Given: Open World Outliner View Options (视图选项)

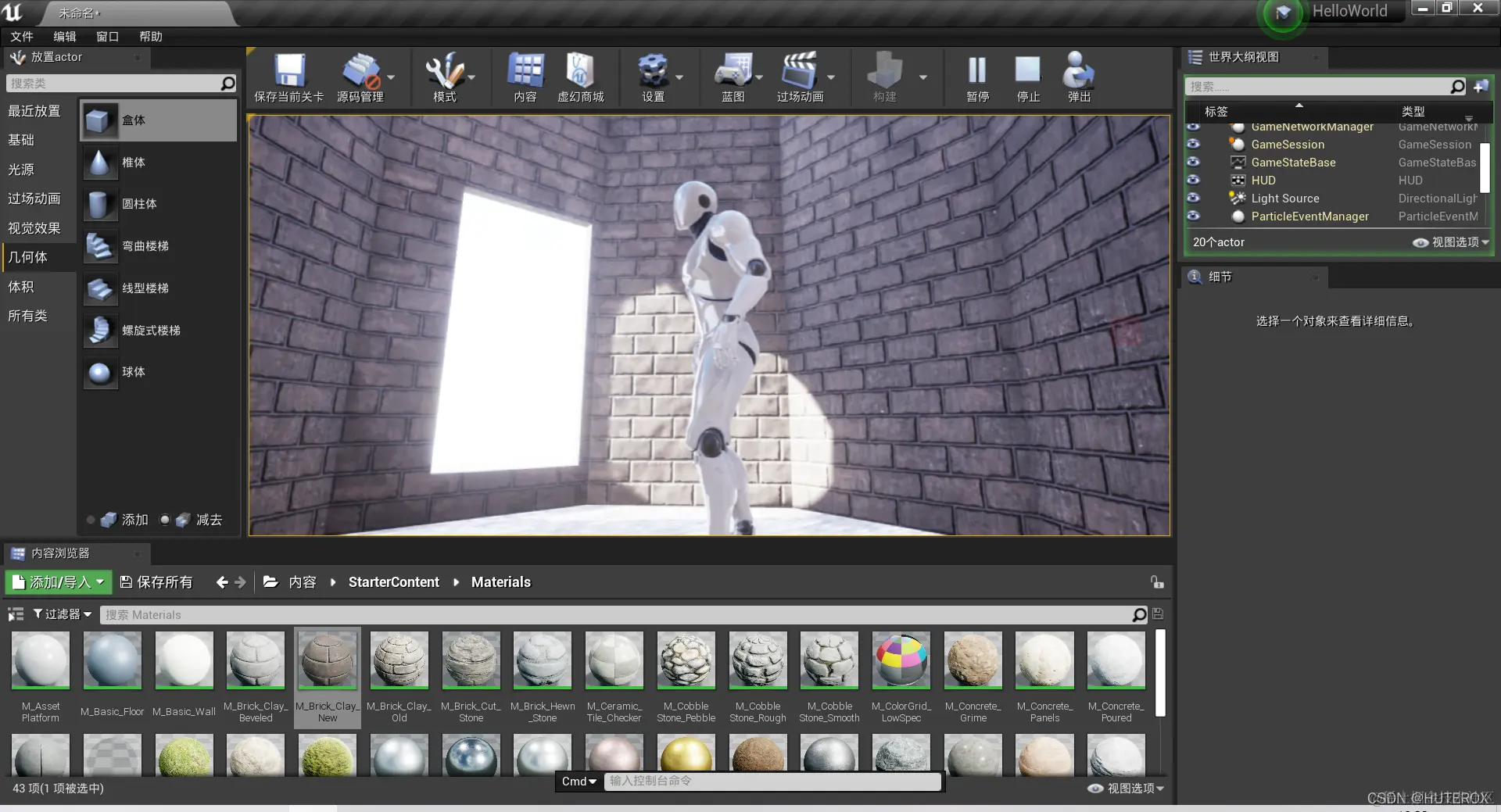Looking at the screenshot, I should [x=1451, y=242].
